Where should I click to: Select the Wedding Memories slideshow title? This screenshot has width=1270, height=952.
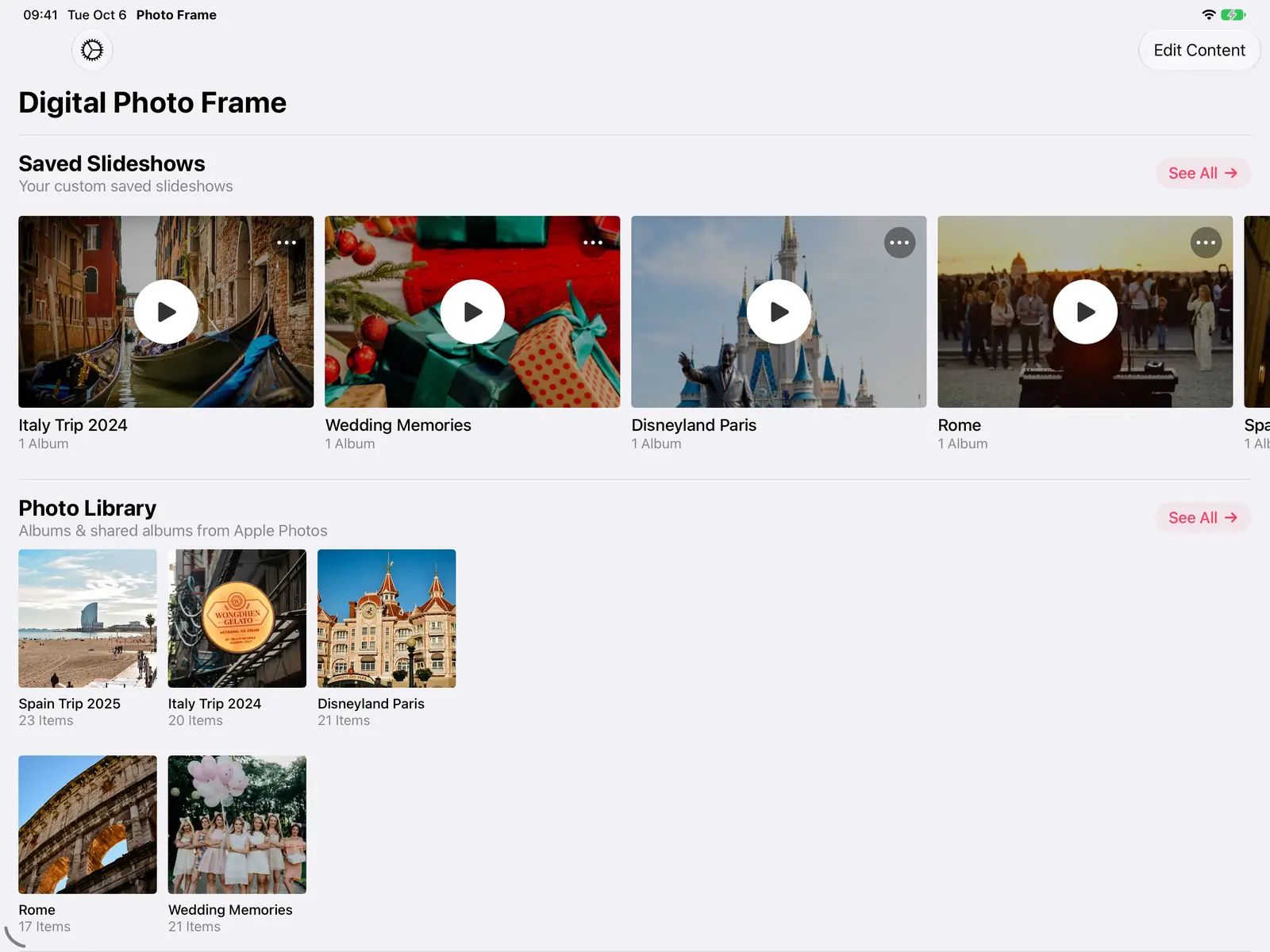[398, 425]
